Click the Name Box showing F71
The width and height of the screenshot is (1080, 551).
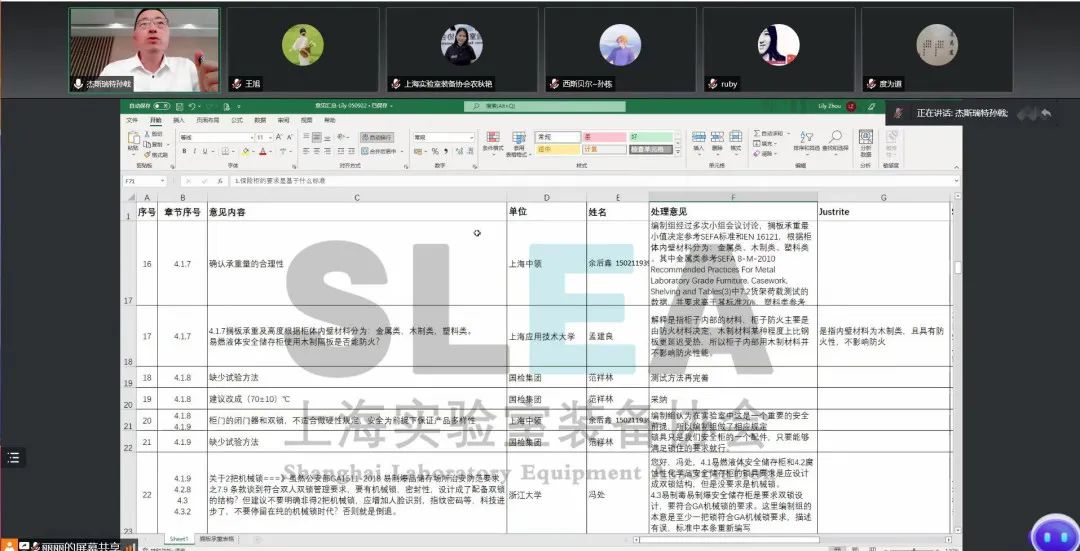[145, 180]
